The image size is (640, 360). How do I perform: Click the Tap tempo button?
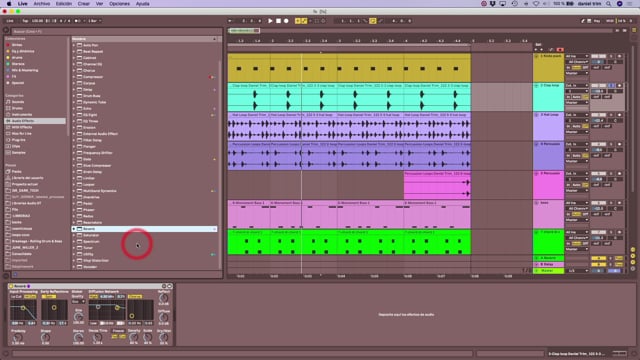pyautogui.click(x=25, y=21)
